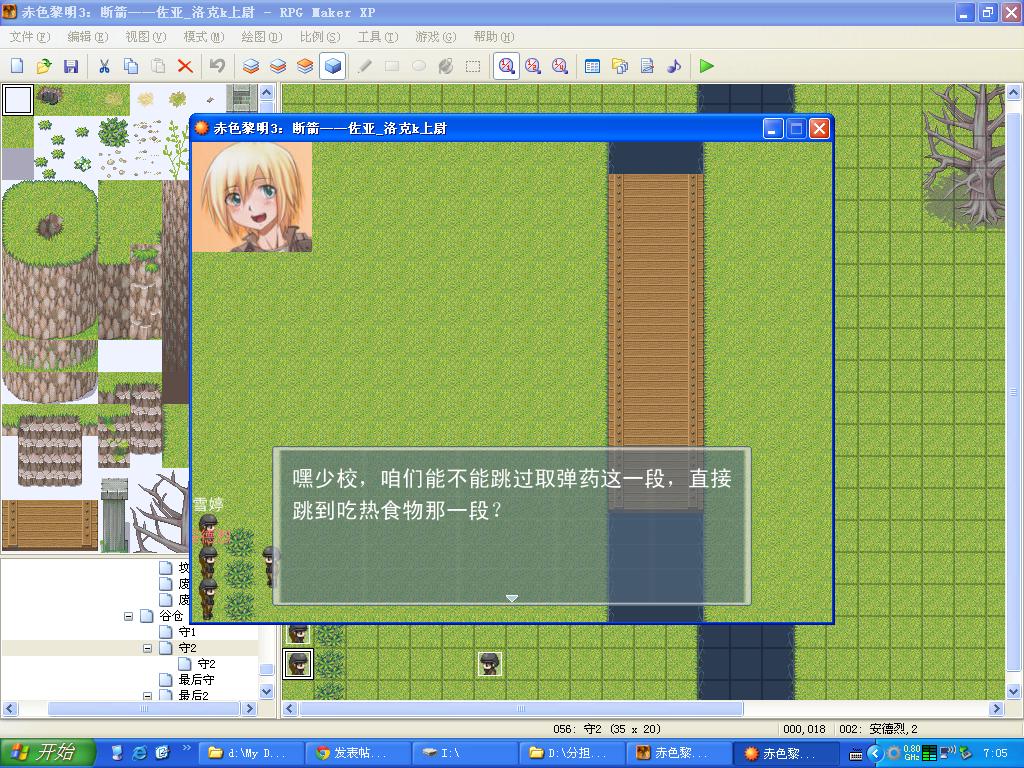Create a new project with the blank page icon

click(x=18, y=66)
